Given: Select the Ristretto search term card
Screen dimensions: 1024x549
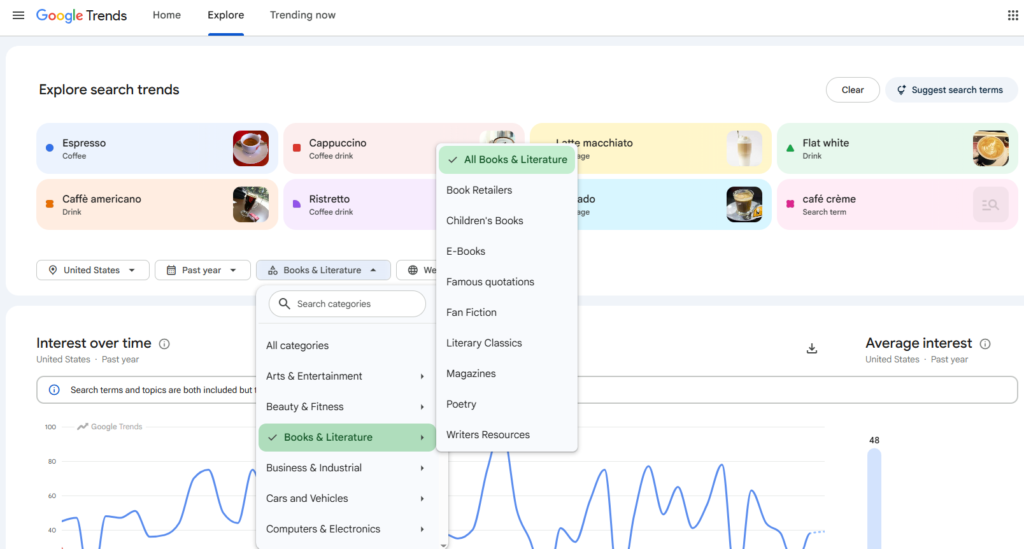Looking at the screenshot, I should click(x=360, y=204).
